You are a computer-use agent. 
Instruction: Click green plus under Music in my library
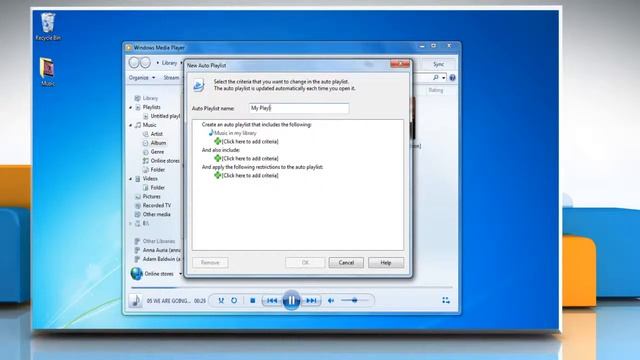pos(218,141)
